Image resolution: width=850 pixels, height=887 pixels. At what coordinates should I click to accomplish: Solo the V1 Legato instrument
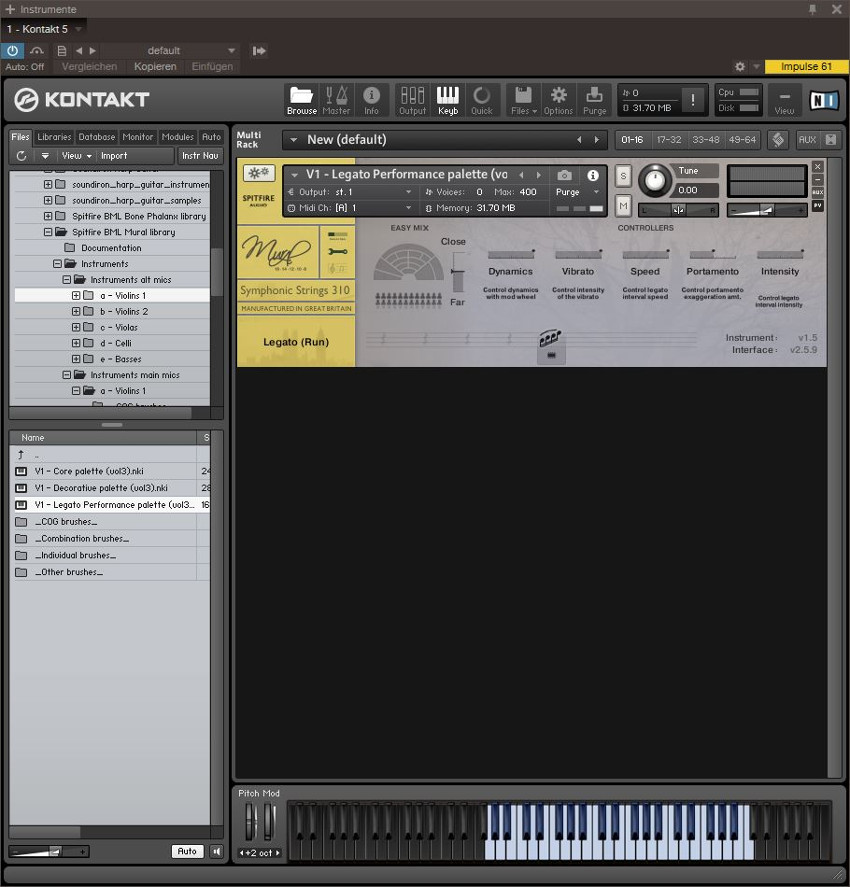point(623,176)
